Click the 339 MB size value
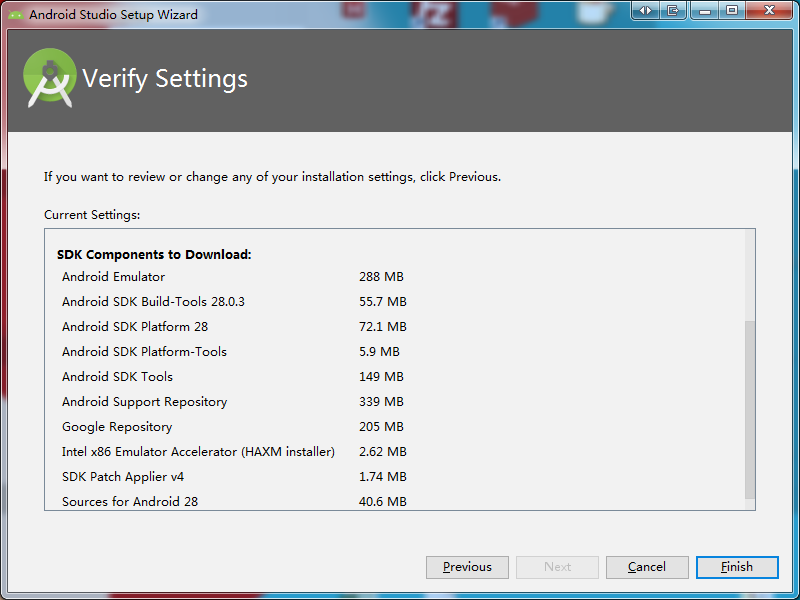This screenshot has width=800, height=600. pos(381,402)
